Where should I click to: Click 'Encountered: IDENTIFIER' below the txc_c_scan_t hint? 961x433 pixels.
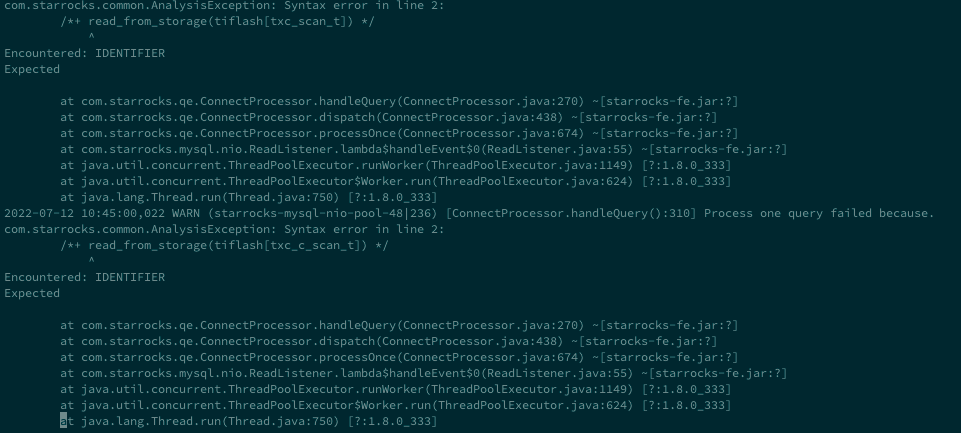click(85, 277)
